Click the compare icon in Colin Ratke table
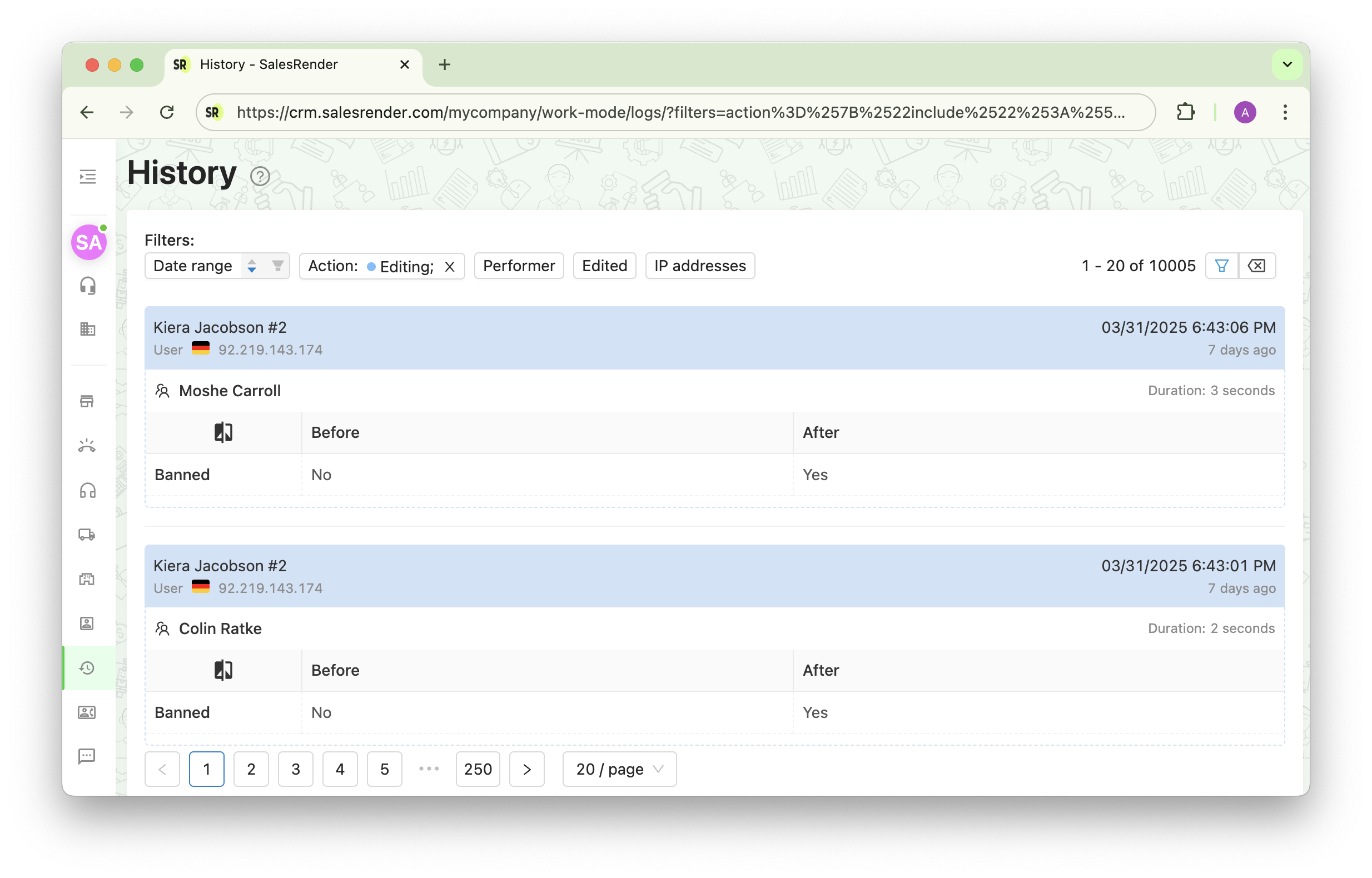Image resolution: width=1372 pixels, height=878 pixels. point(223,670)
